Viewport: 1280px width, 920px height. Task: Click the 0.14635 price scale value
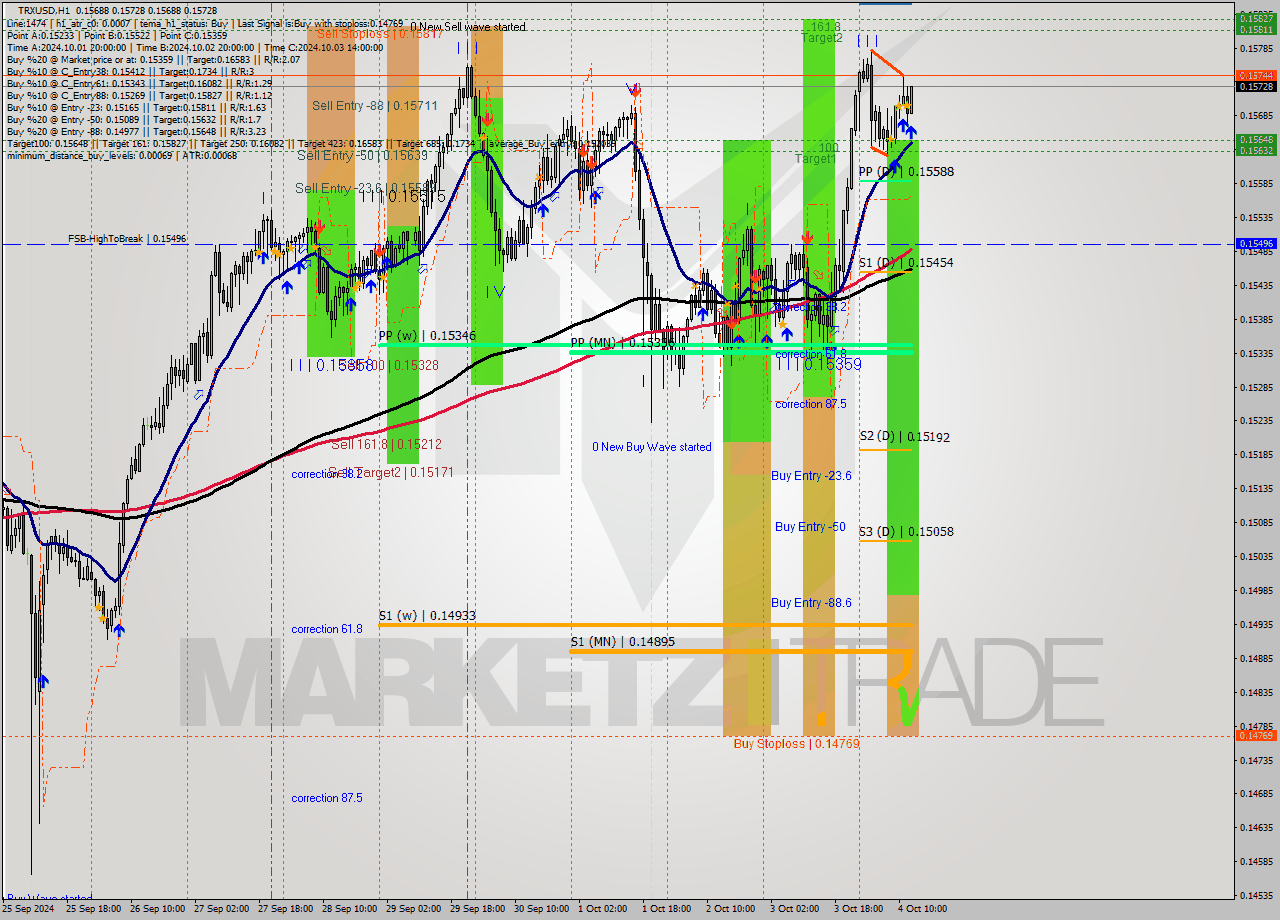[x=1256, y=827]
